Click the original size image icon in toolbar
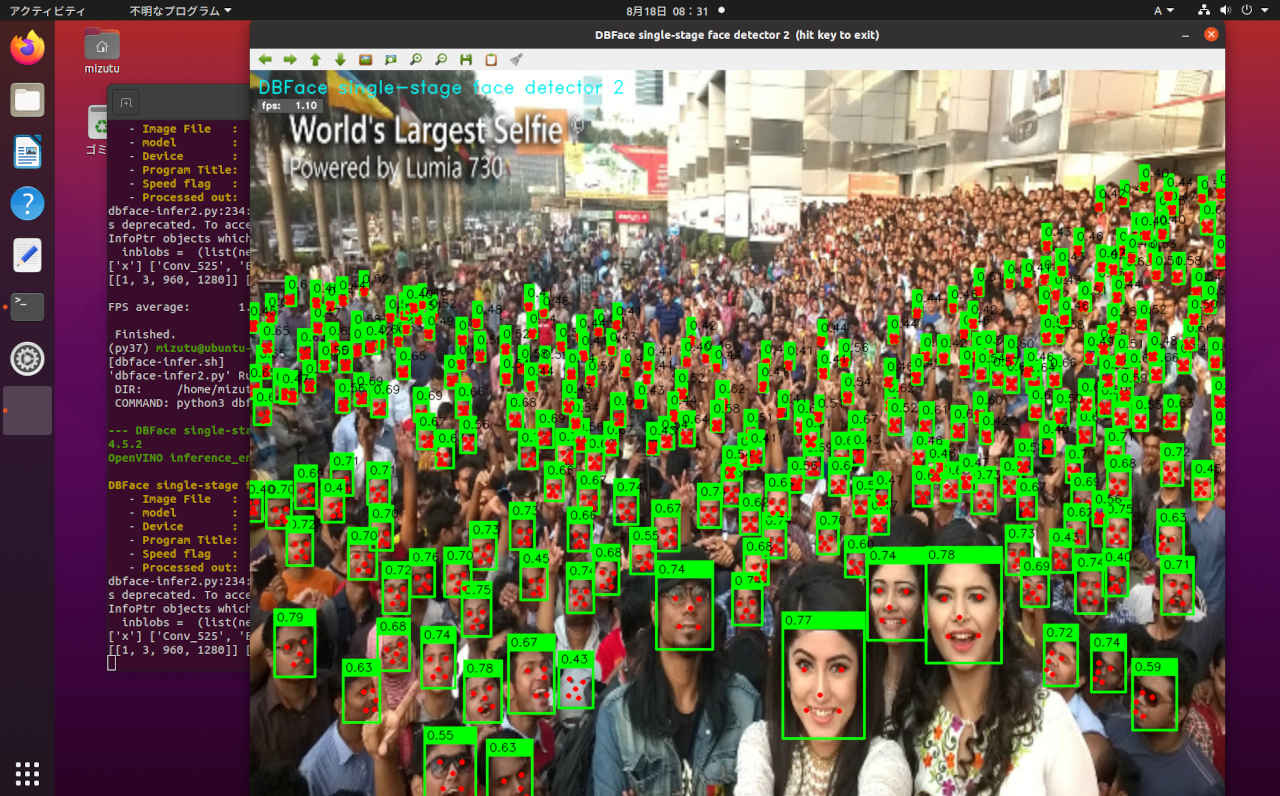The width and height of the screenshot is (1280, 796). pos(366,60)
